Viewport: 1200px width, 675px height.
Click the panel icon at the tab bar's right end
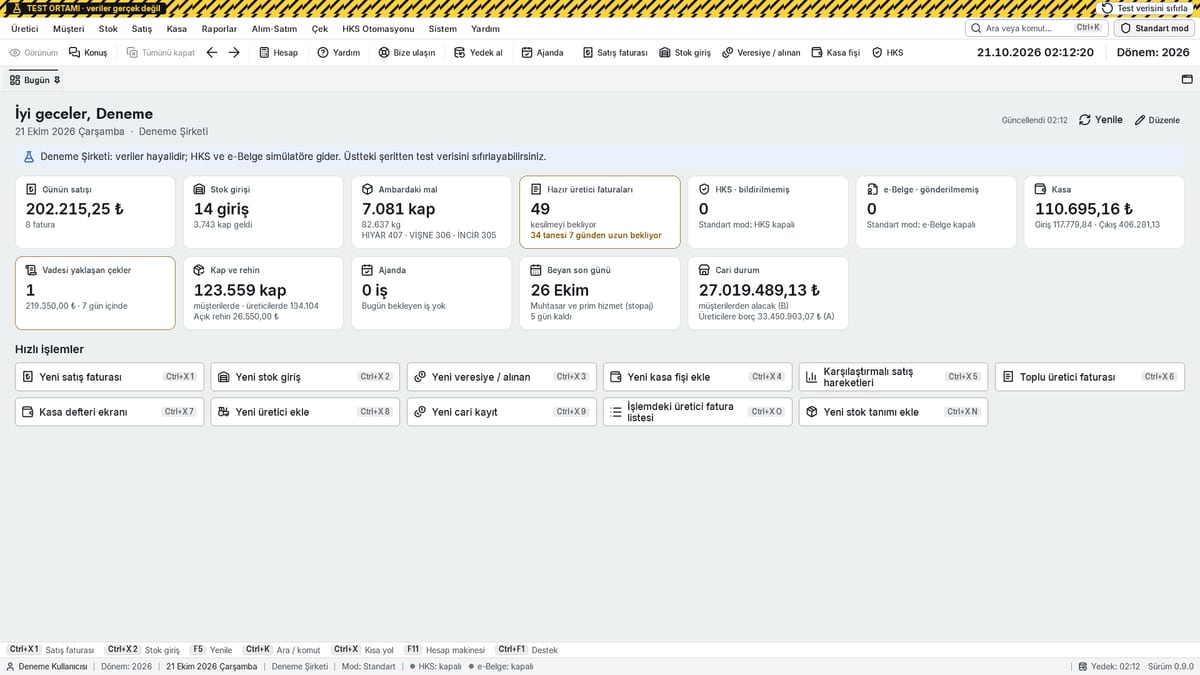(1187, 80)
